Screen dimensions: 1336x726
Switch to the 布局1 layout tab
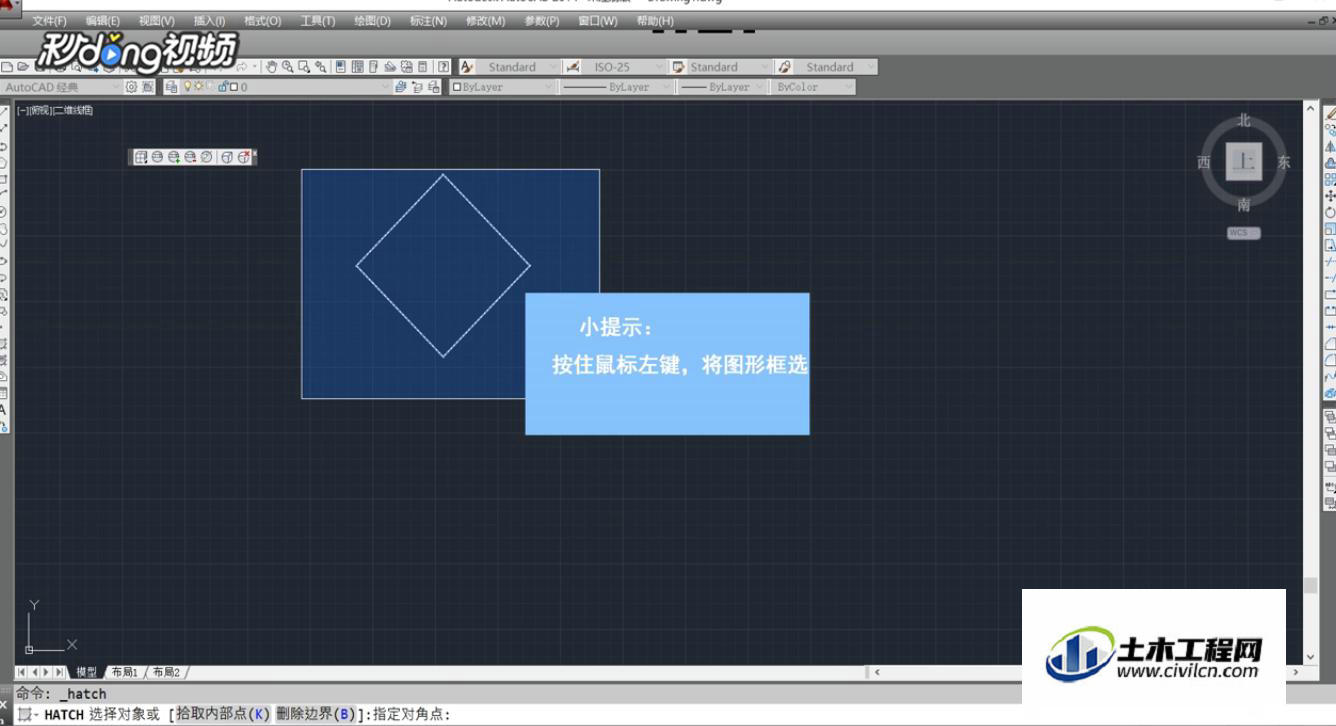(125, 672)
